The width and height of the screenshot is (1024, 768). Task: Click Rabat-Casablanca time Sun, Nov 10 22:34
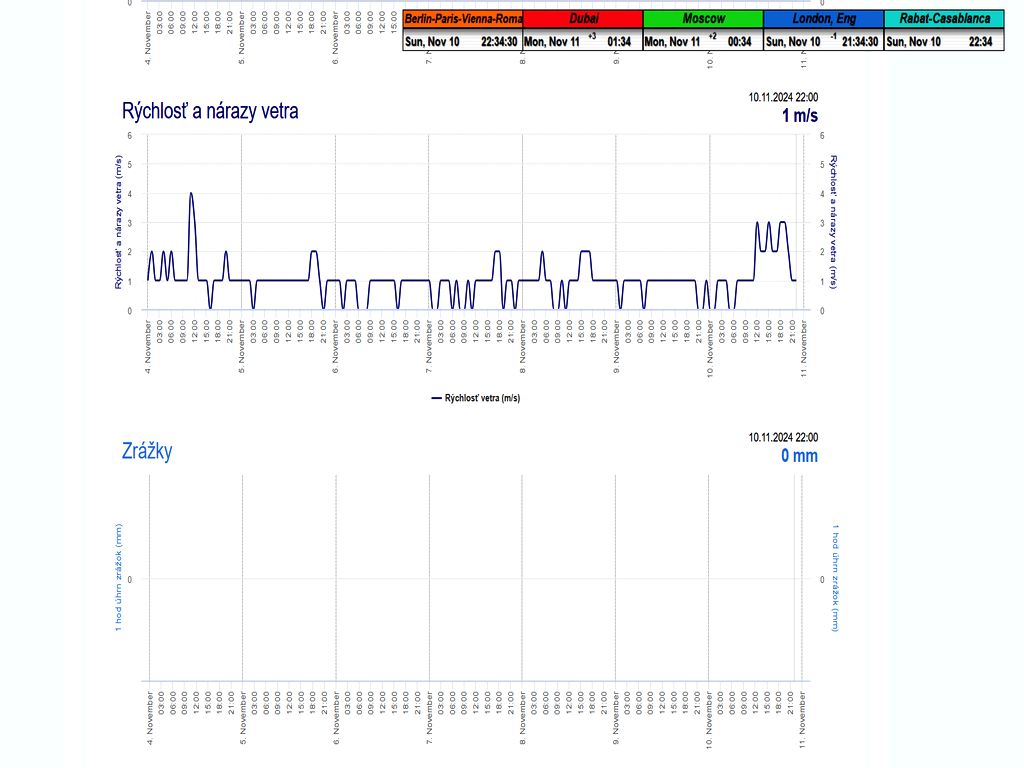(x=944, y=42)
